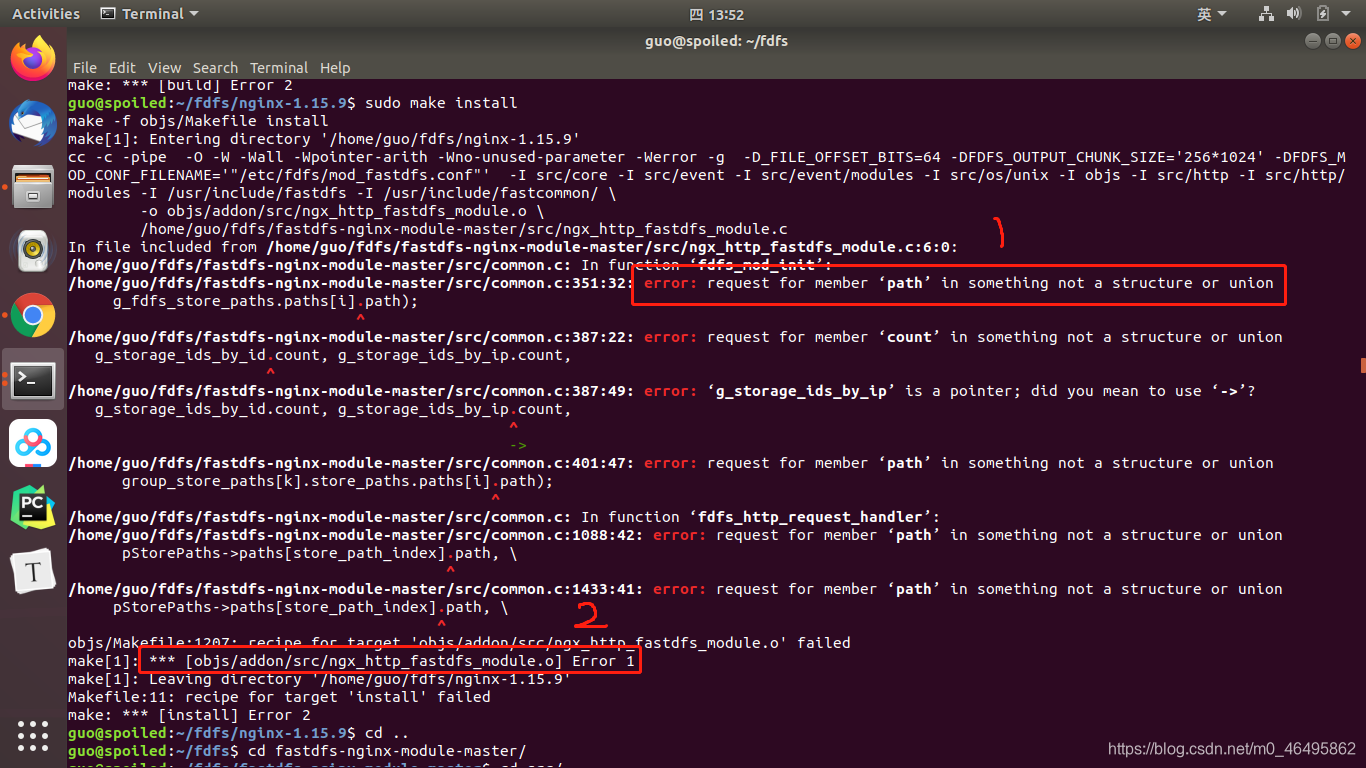The height and width of the screenshot is (768, 1366).
Task: Open Firefox from the dock
Action: (33, 58)
